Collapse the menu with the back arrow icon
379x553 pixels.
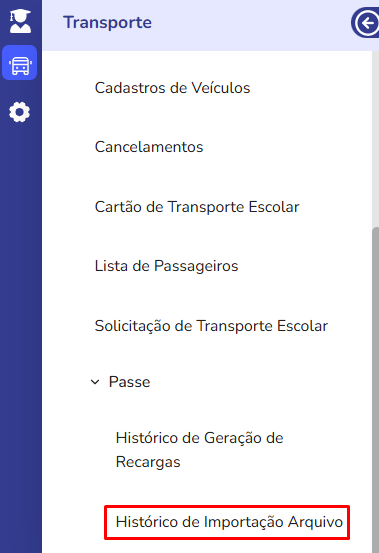(367, 23)
